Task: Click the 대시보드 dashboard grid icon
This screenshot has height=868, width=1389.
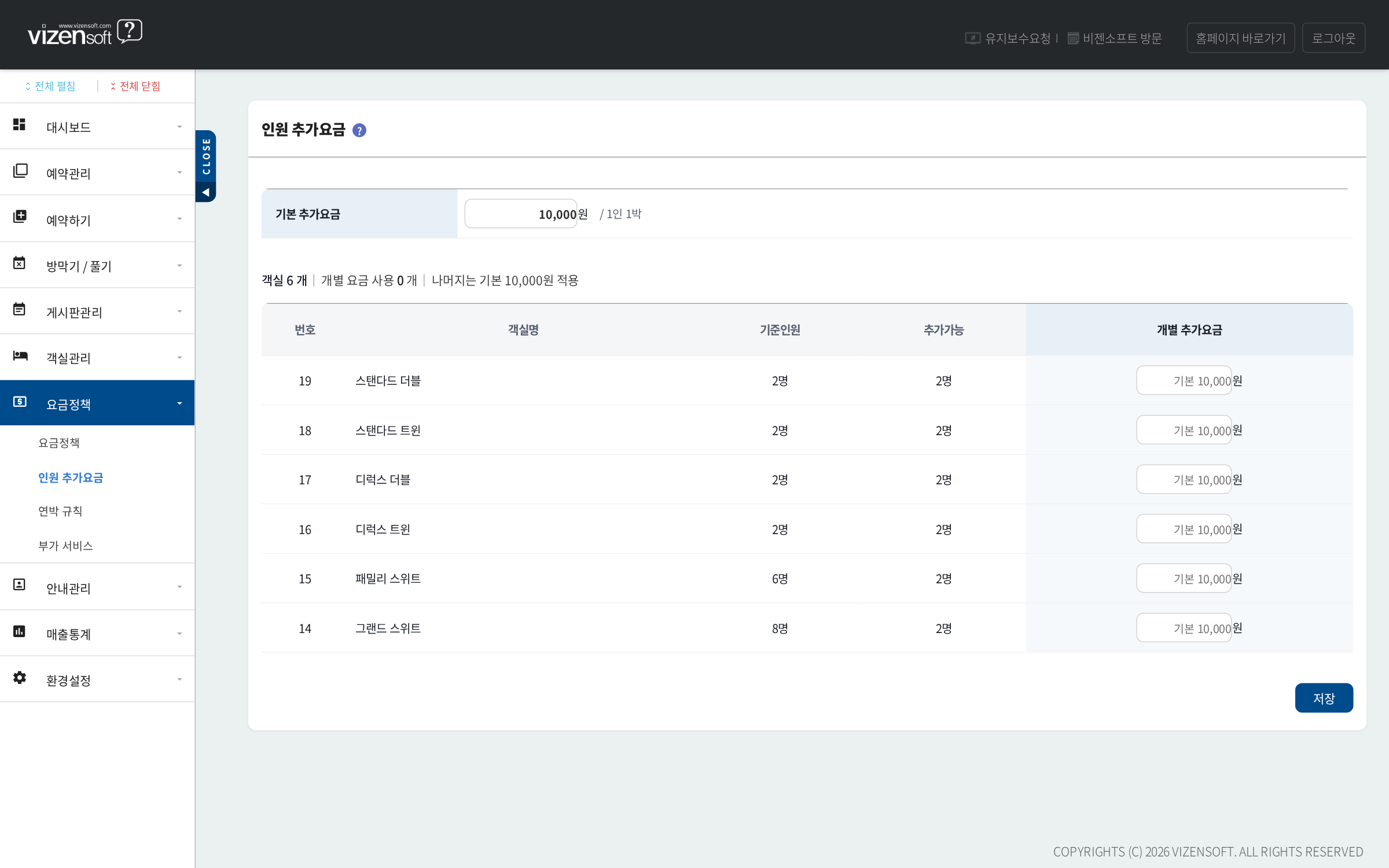Action: (19, 124)
